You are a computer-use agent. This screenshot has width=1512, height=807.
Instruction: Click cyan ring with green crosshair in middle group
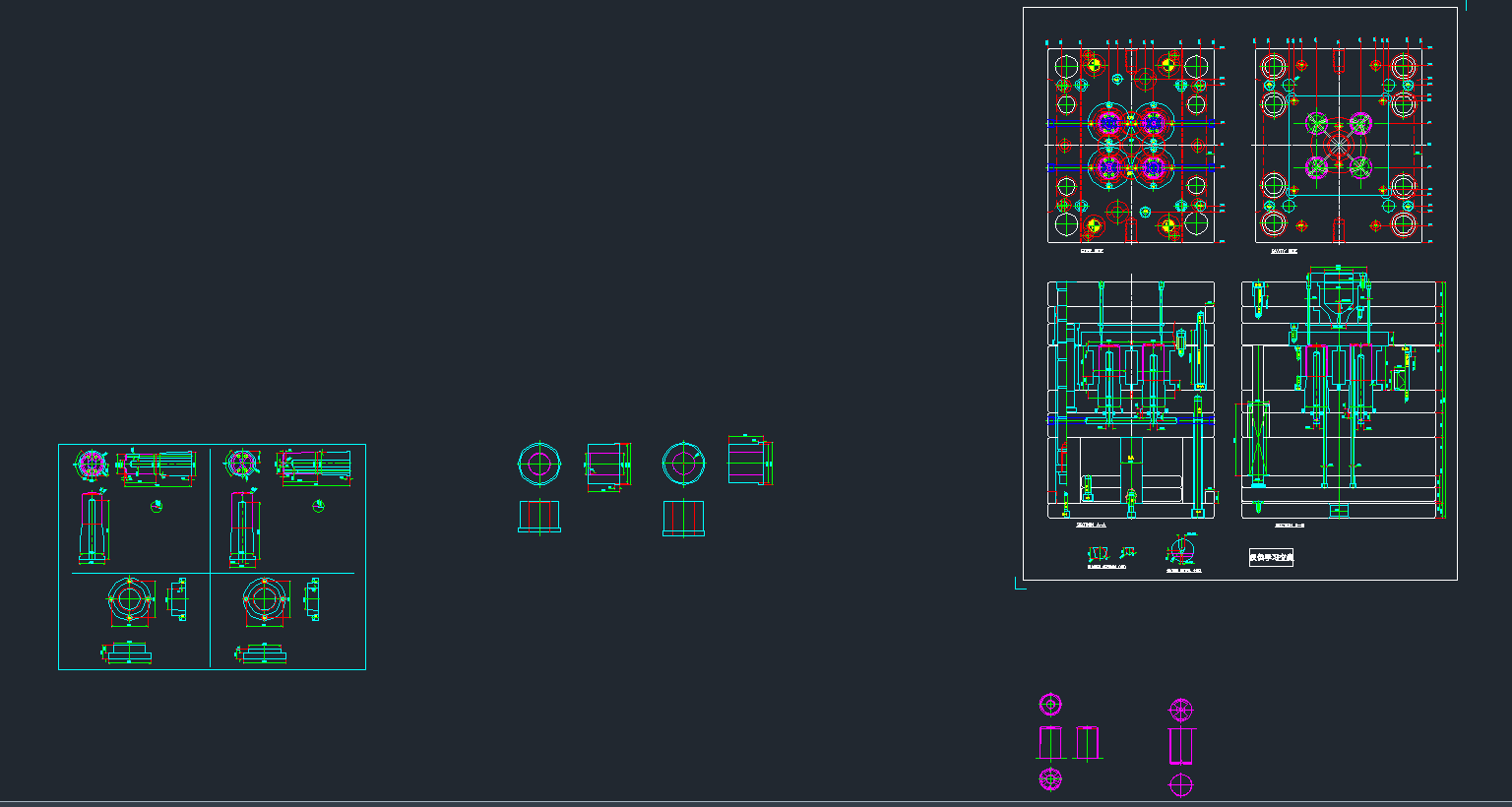pos(683,464)
